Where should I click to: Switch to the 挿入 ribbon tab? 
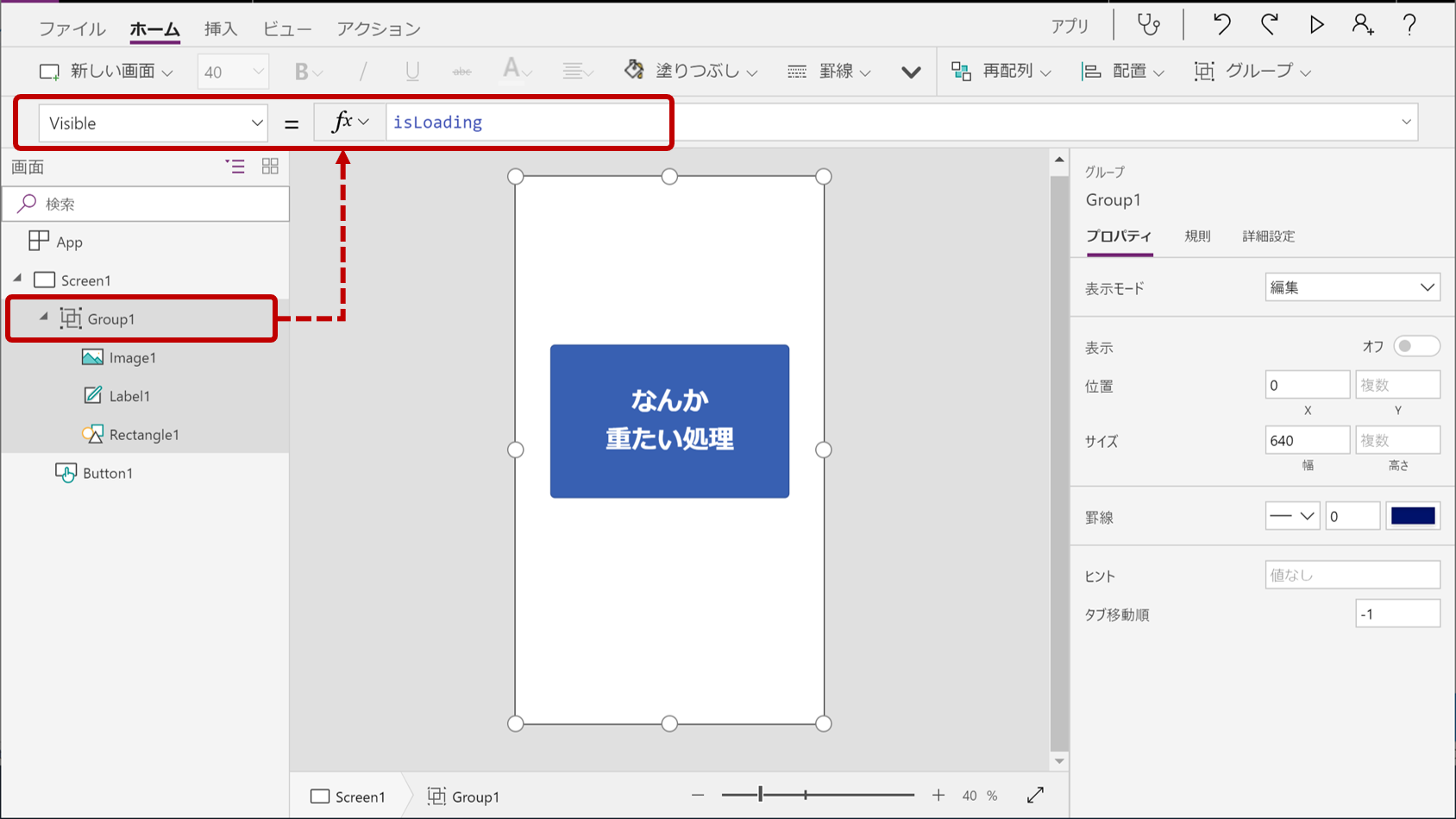[x=220, y=28]
